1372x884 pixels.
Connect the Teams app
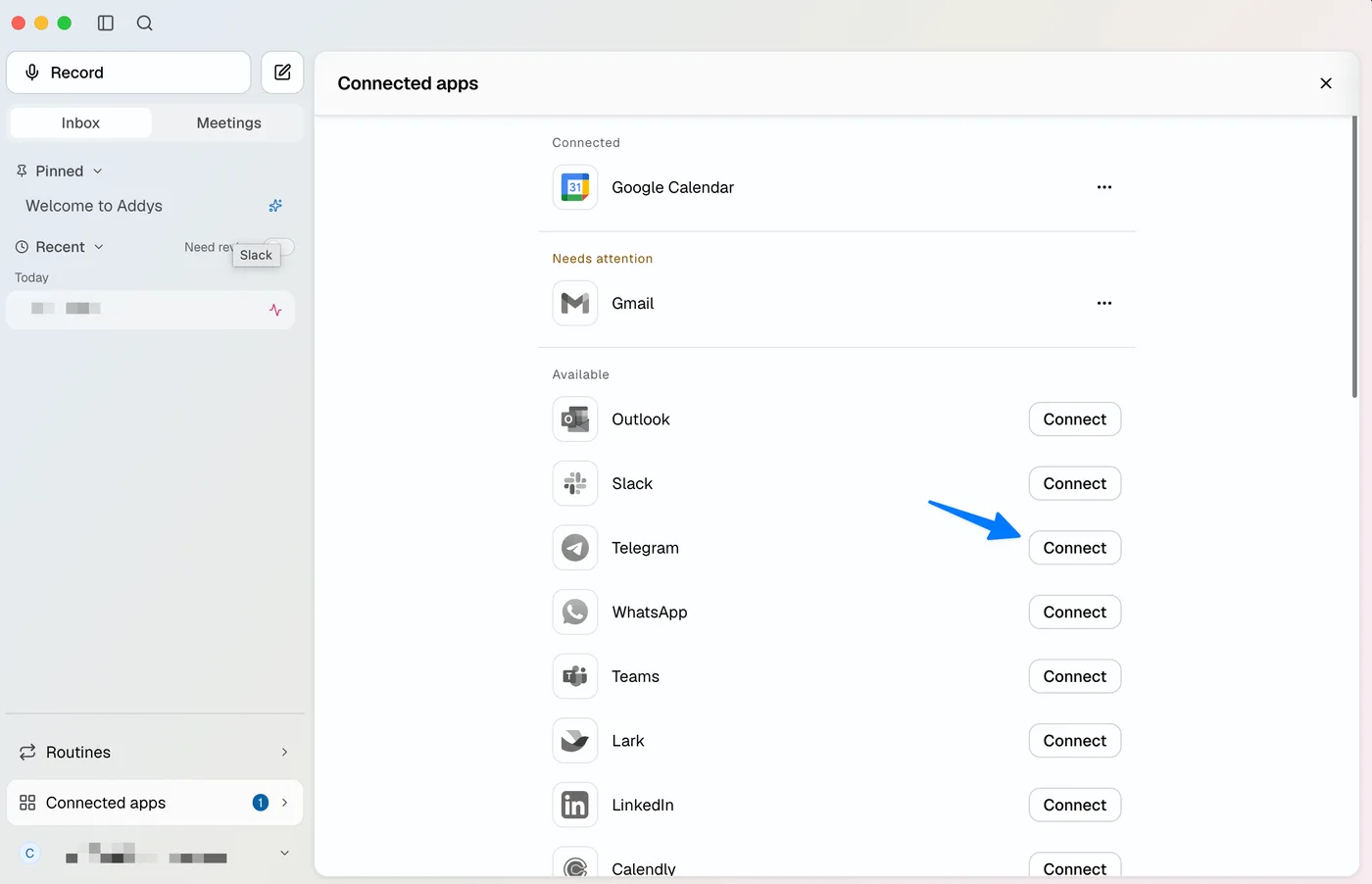click(x=1075, y=676)
